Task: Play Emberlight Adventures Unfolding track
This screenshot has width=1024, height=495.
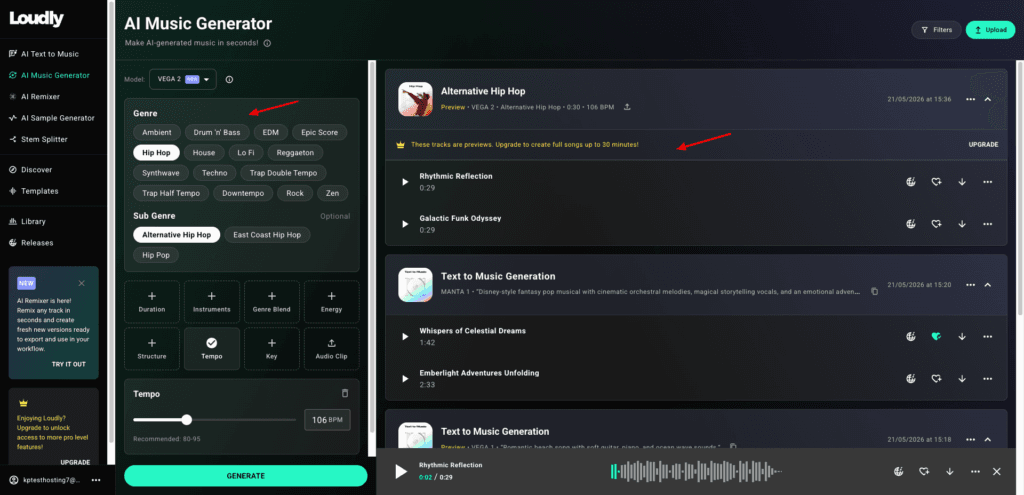Action: tap(405, 378)
